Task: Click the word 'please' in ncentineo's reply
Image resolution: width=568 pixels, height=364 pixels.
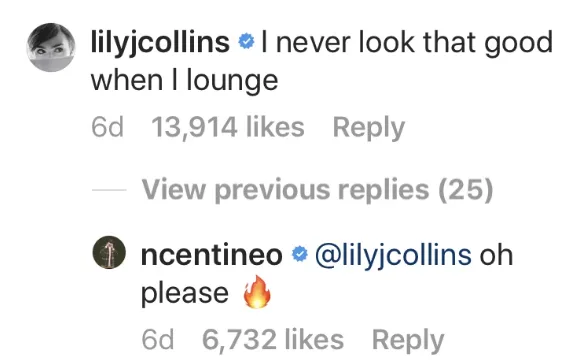Action: tap(185, 294)
